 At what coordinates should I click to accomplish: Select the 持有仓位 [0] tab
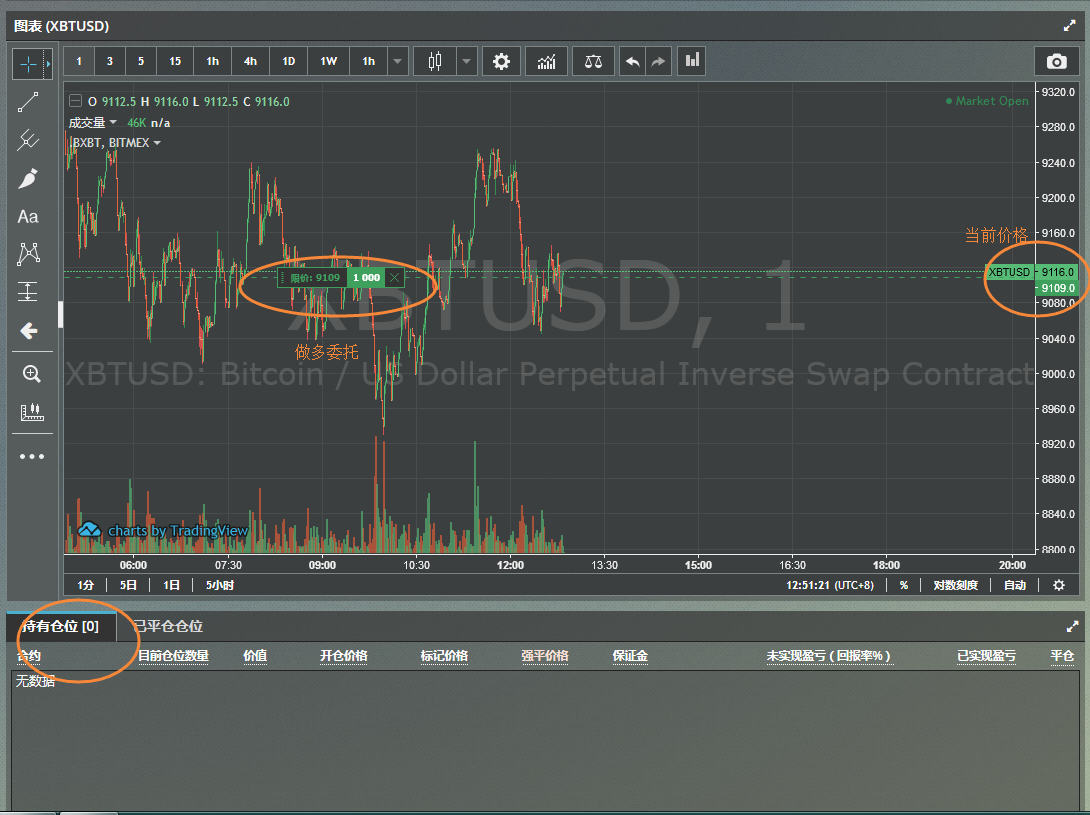tap(60, 627)
